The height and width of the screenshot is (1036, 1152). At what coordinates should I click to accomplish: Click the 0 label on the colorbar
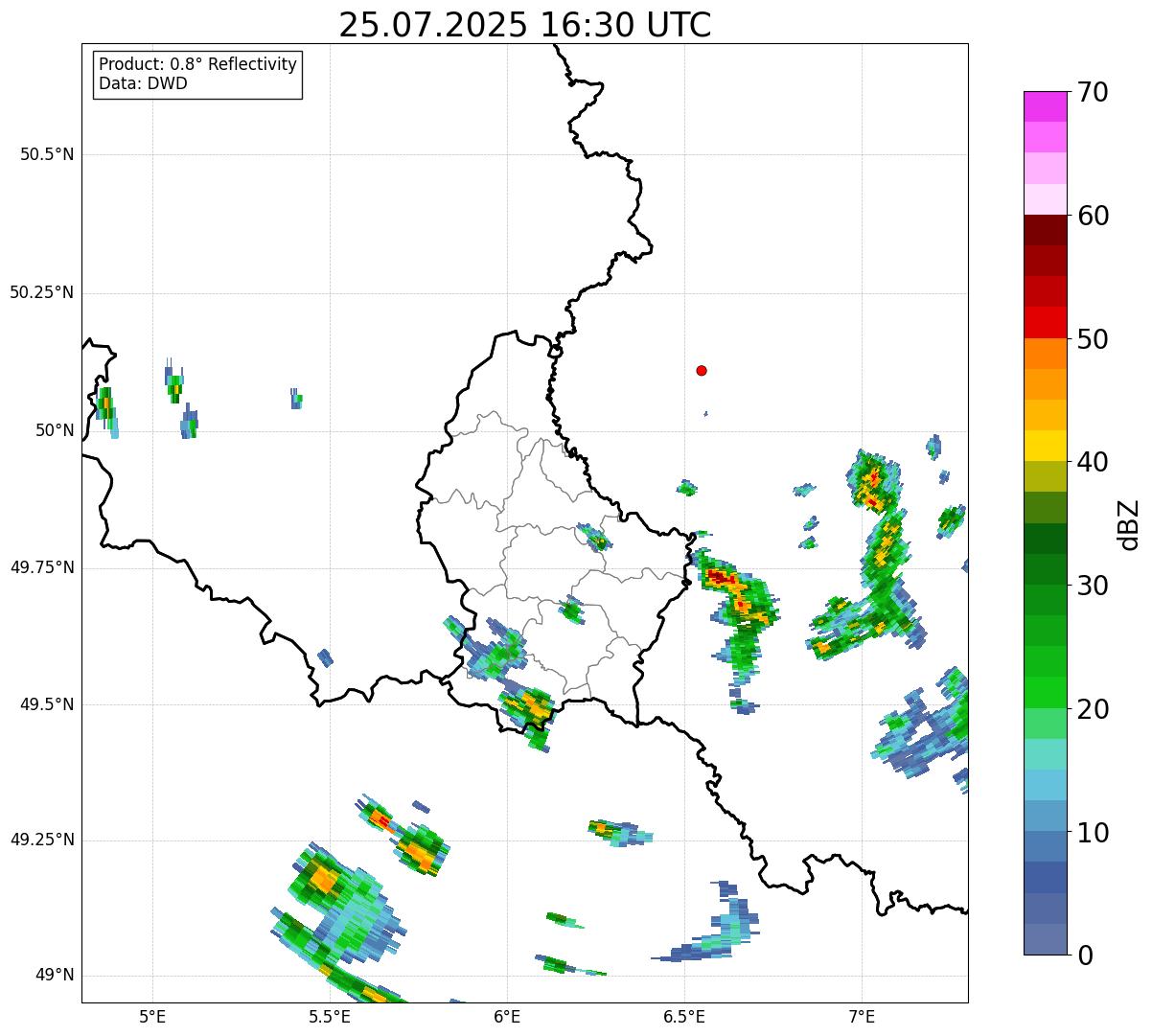click(1085, 955)
